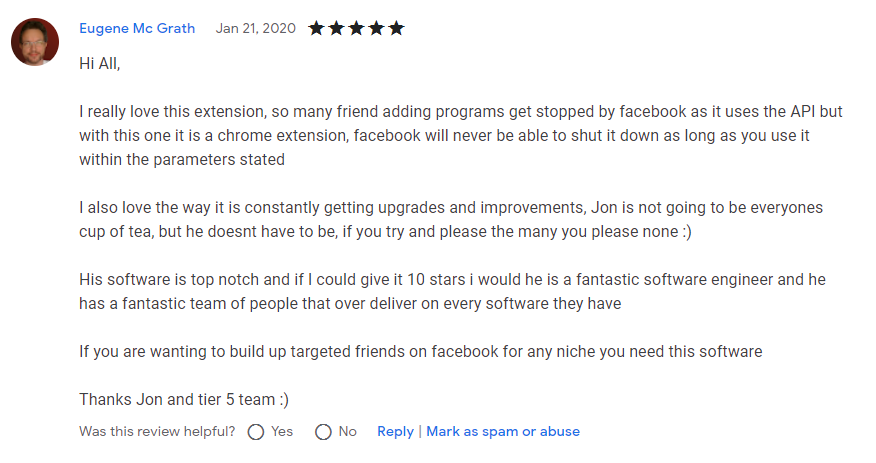The image size is (876, 463).
Task: Click the "Was this review helpful?" prompt text
Action: tap(157, 432)
